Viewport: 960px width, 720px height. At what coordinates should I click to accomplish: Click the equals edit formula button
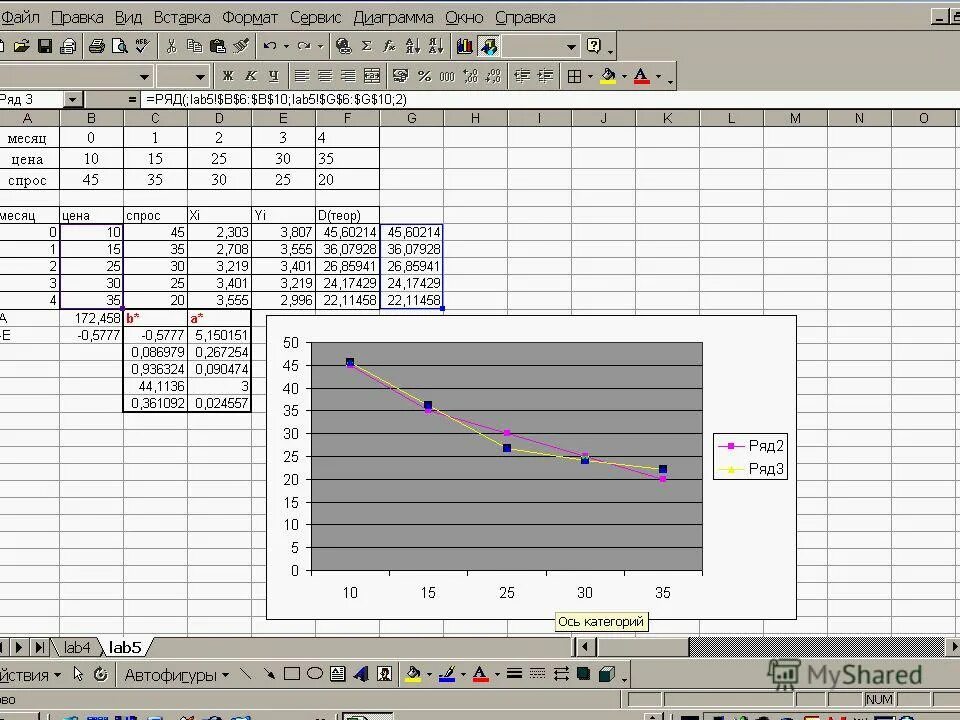tap(132, 99)
